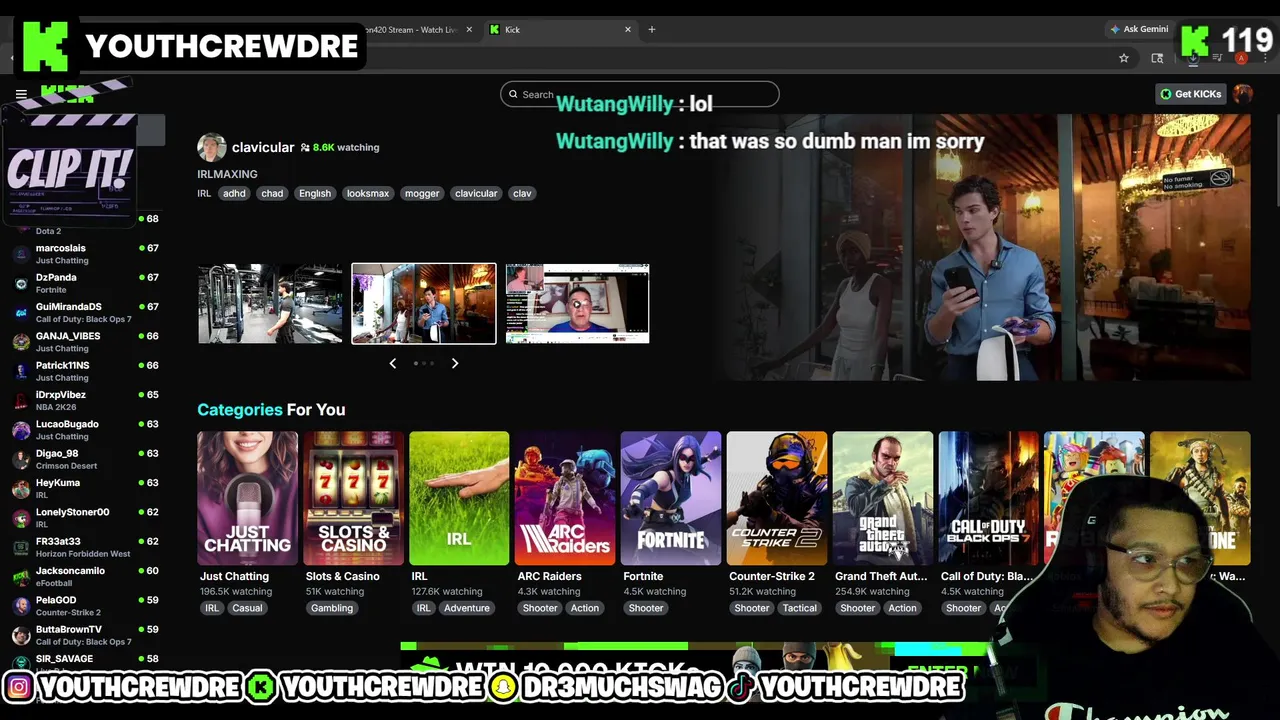Select the clav stream tag
Screen dimensions: 1280x720
pos(522,193)
